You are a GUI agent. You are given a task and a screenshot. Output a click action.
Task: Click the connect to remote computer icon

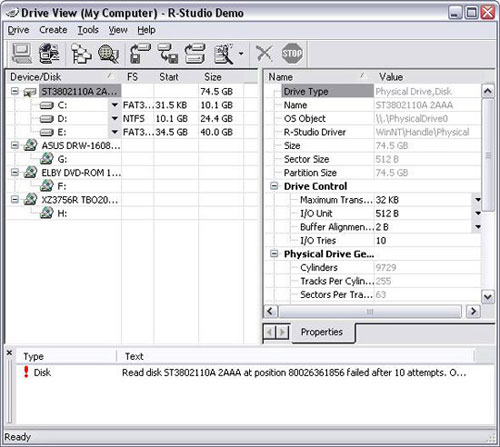tap(49, 53)
